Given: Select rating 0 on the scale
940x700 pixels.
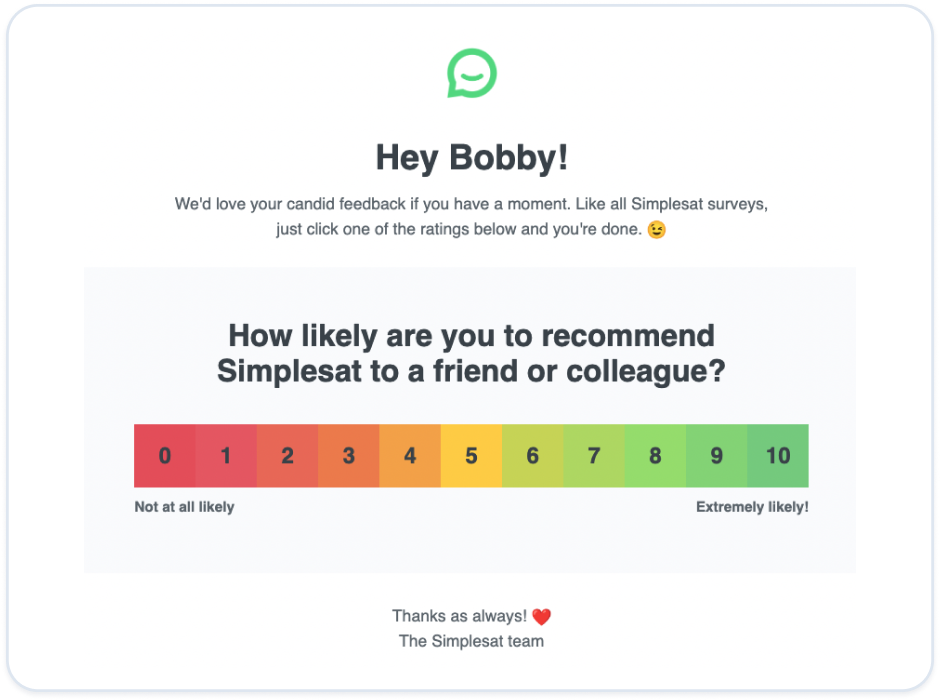Looking at the screenshot, I should pyautogui.click(x=165, y=456).
